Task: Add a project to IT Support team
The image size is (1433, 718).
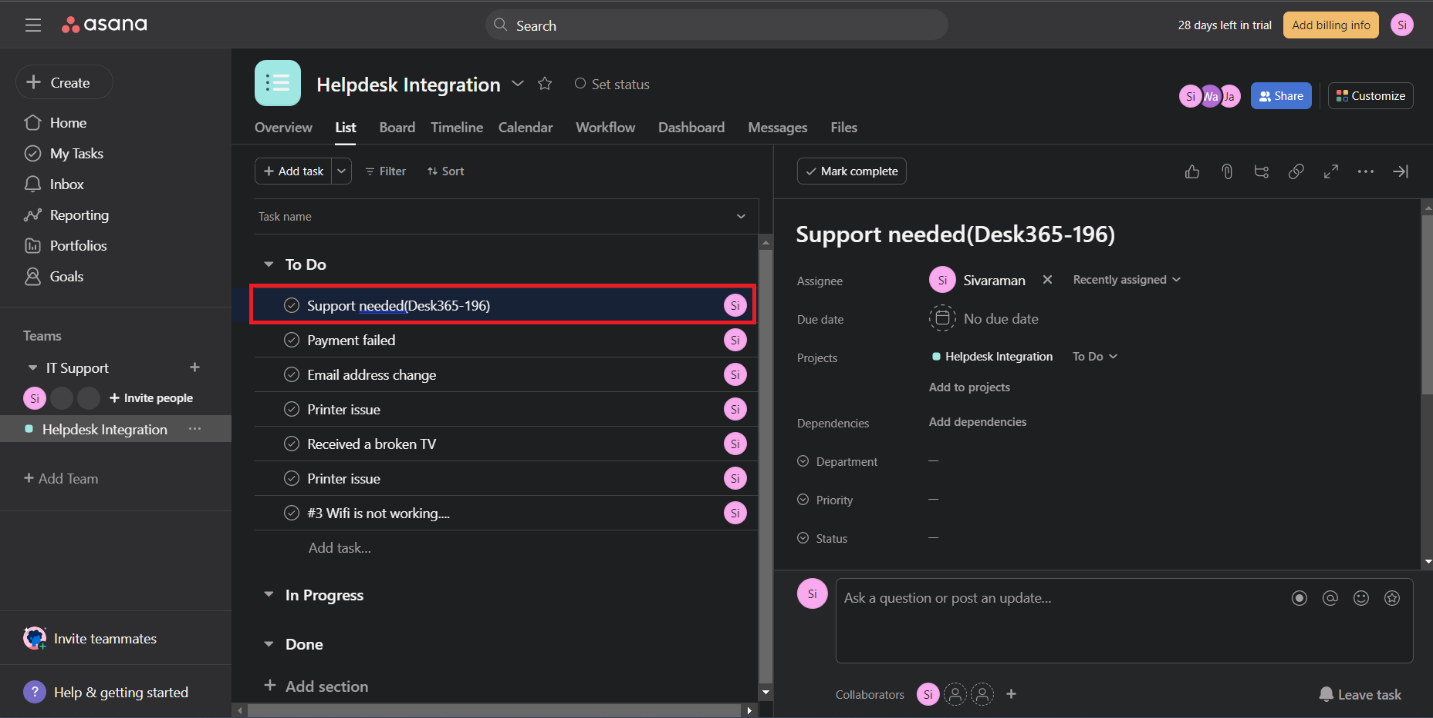Action: pos(195,368)
